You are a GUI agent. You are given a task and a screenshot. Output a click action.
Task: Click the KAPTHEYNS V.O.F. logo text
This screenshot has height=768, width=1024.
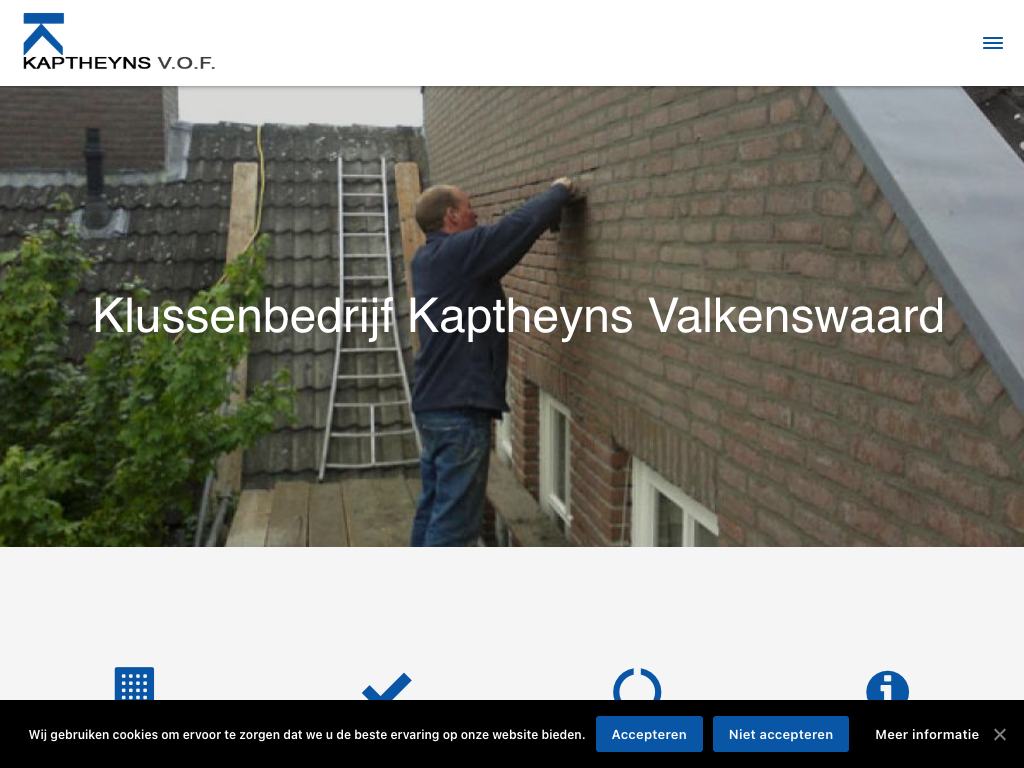119,63
